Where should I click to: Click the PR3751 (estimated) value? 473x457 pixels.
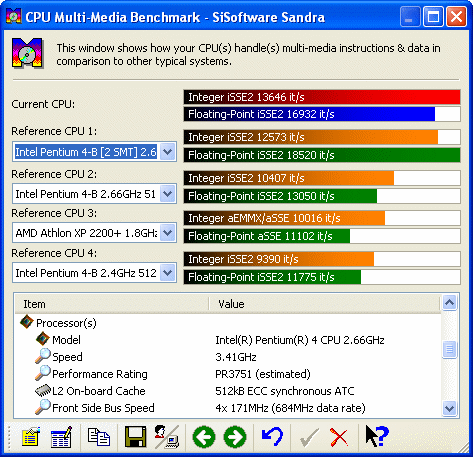263,374
